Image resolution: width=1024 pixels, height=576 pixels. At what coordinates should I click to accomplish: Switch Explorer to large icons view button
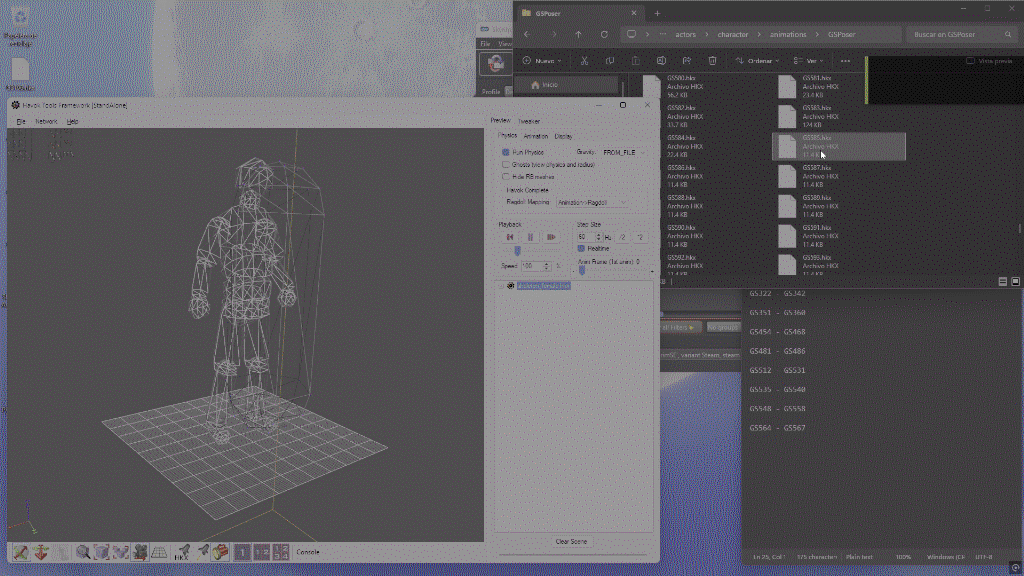tap(1016, 281)
